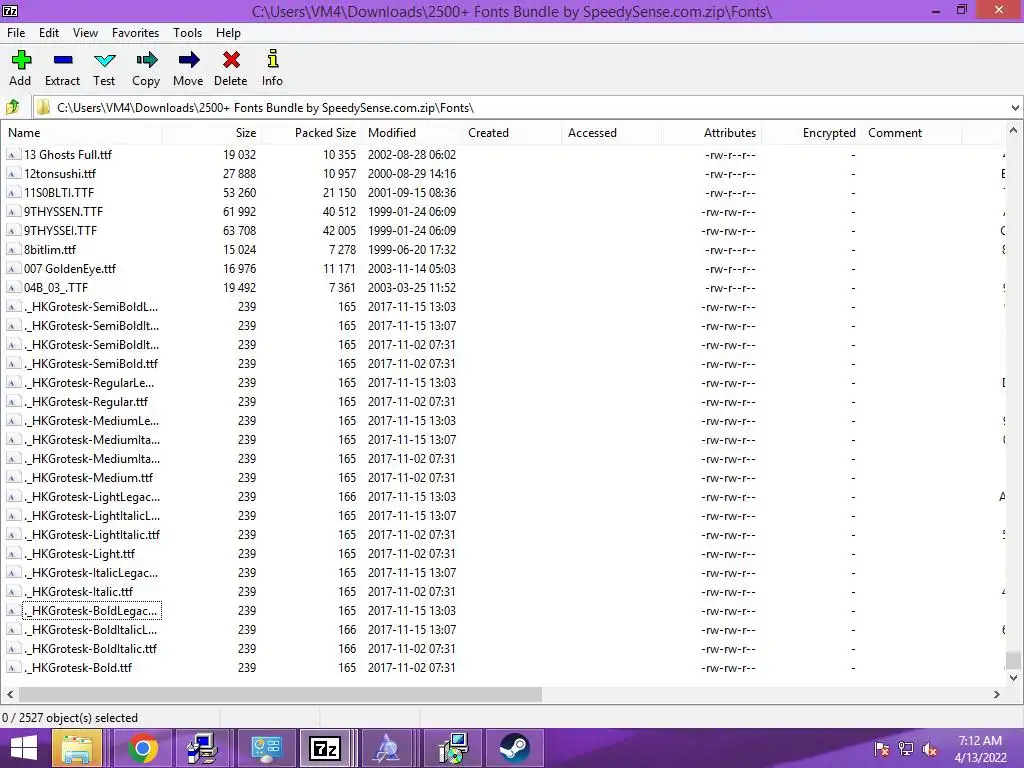Open Windows Start button
This screenshot has height=768, width=1024.
[24, 748]
